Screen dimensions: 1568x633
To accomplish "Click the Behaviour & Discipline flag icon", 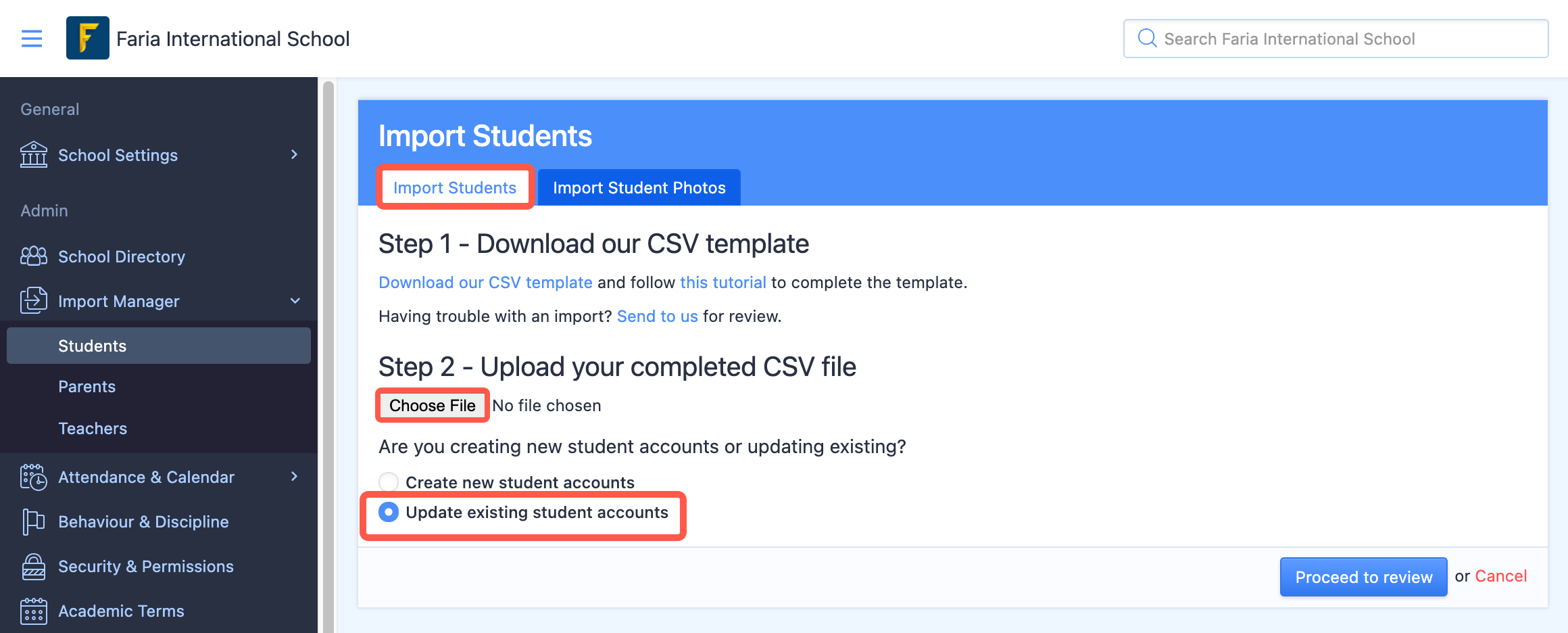I will point(34,521).
